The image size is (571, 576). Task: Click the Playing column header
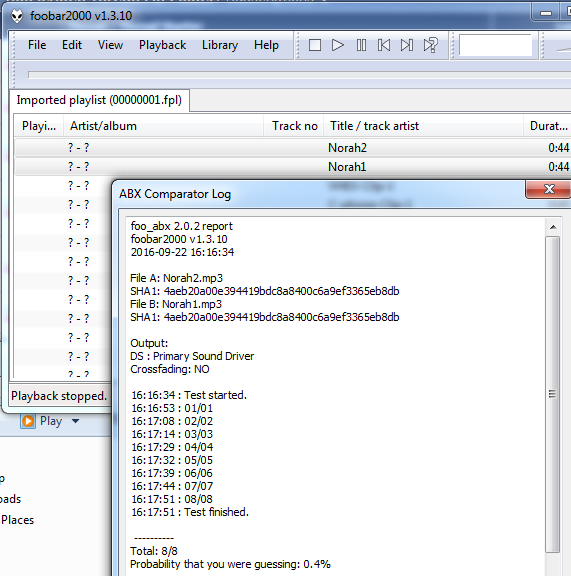[39, 126]
